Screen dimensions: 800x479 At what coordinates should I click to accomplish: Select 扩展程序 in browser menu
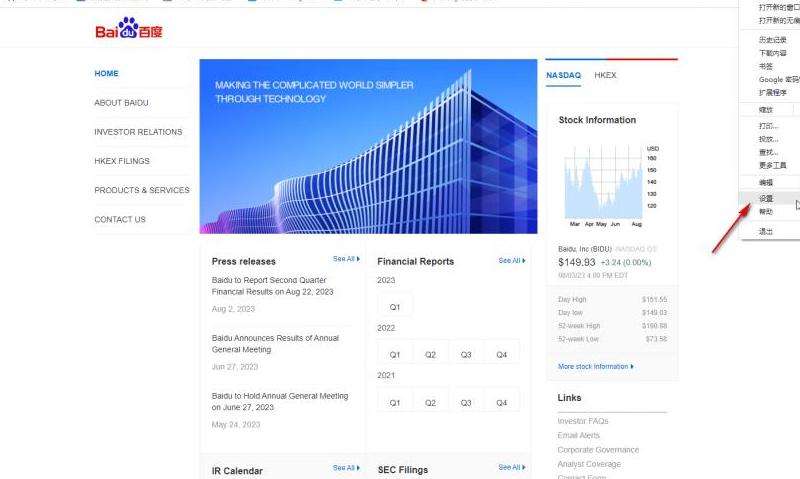[770, 93]
